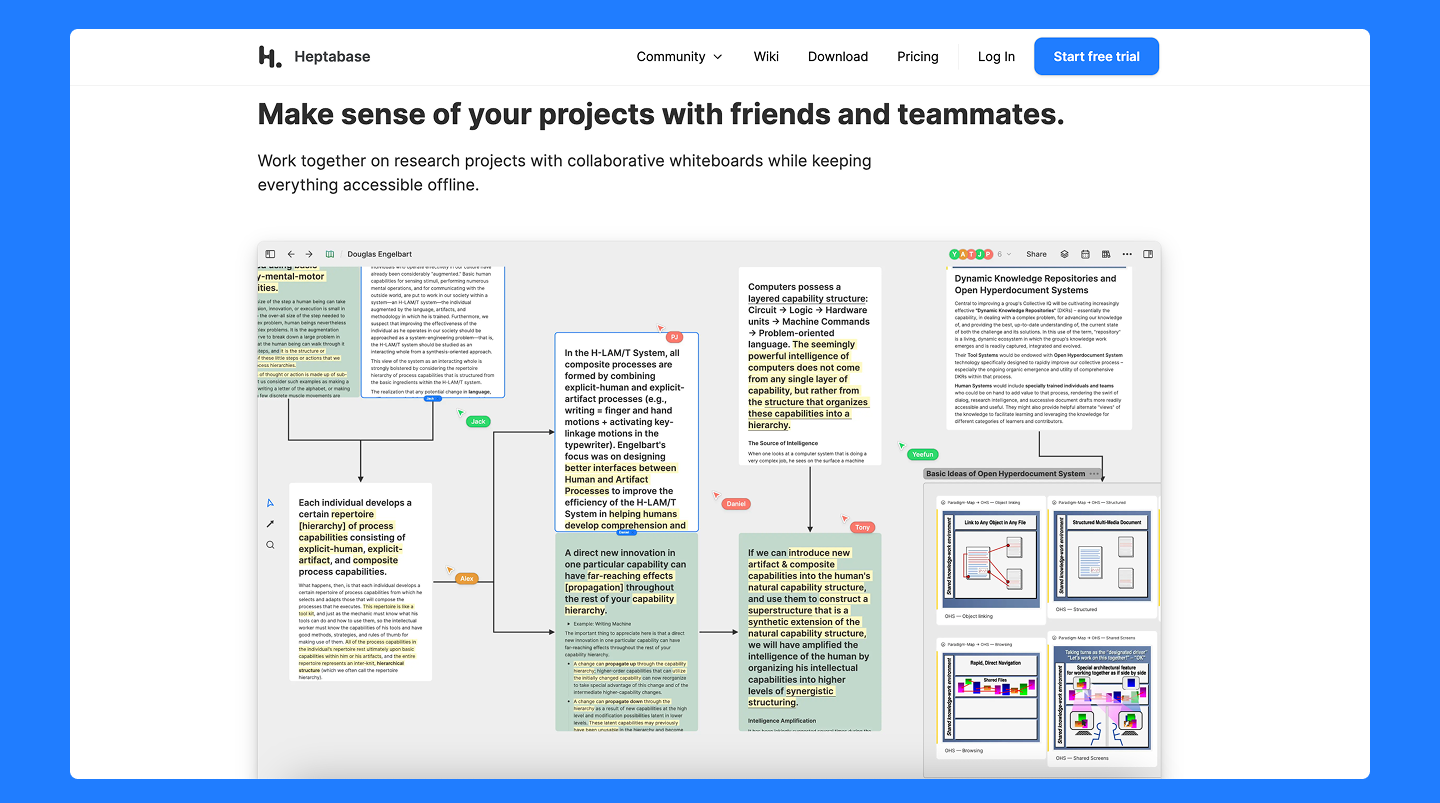This screenshot has width=1440, height=803.
Task: Open the layers stack icon beside Share
Action: (x=1065, y=254)
